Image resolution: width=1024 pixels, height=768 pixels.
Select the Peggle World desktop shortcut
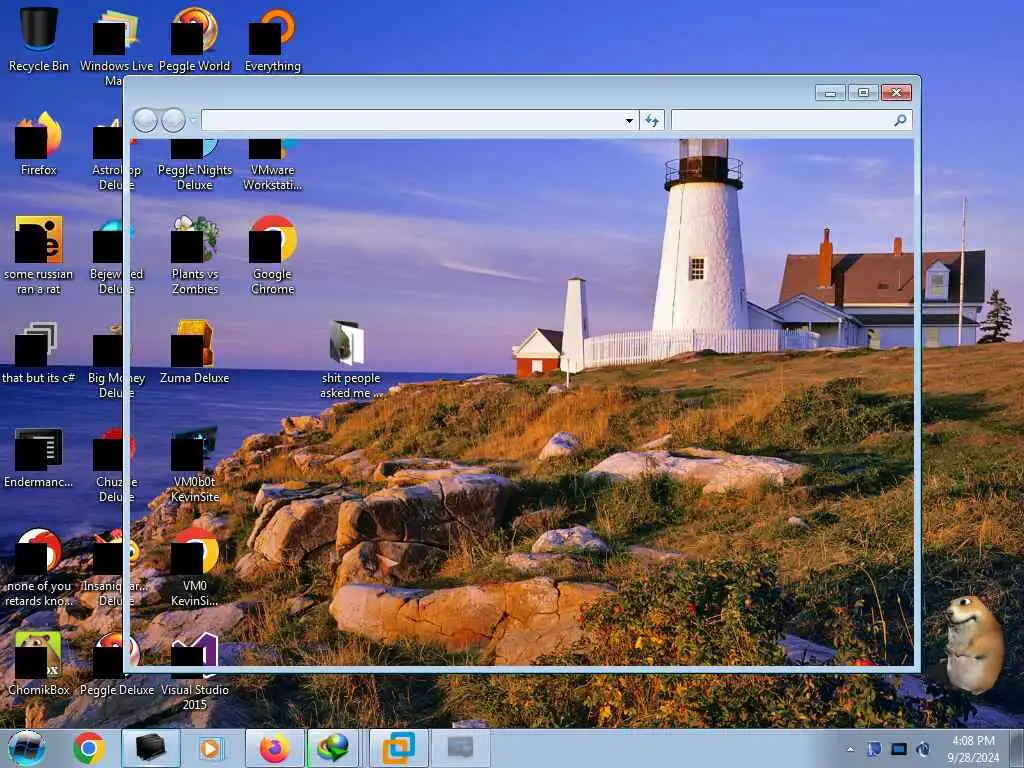[195, 39]
